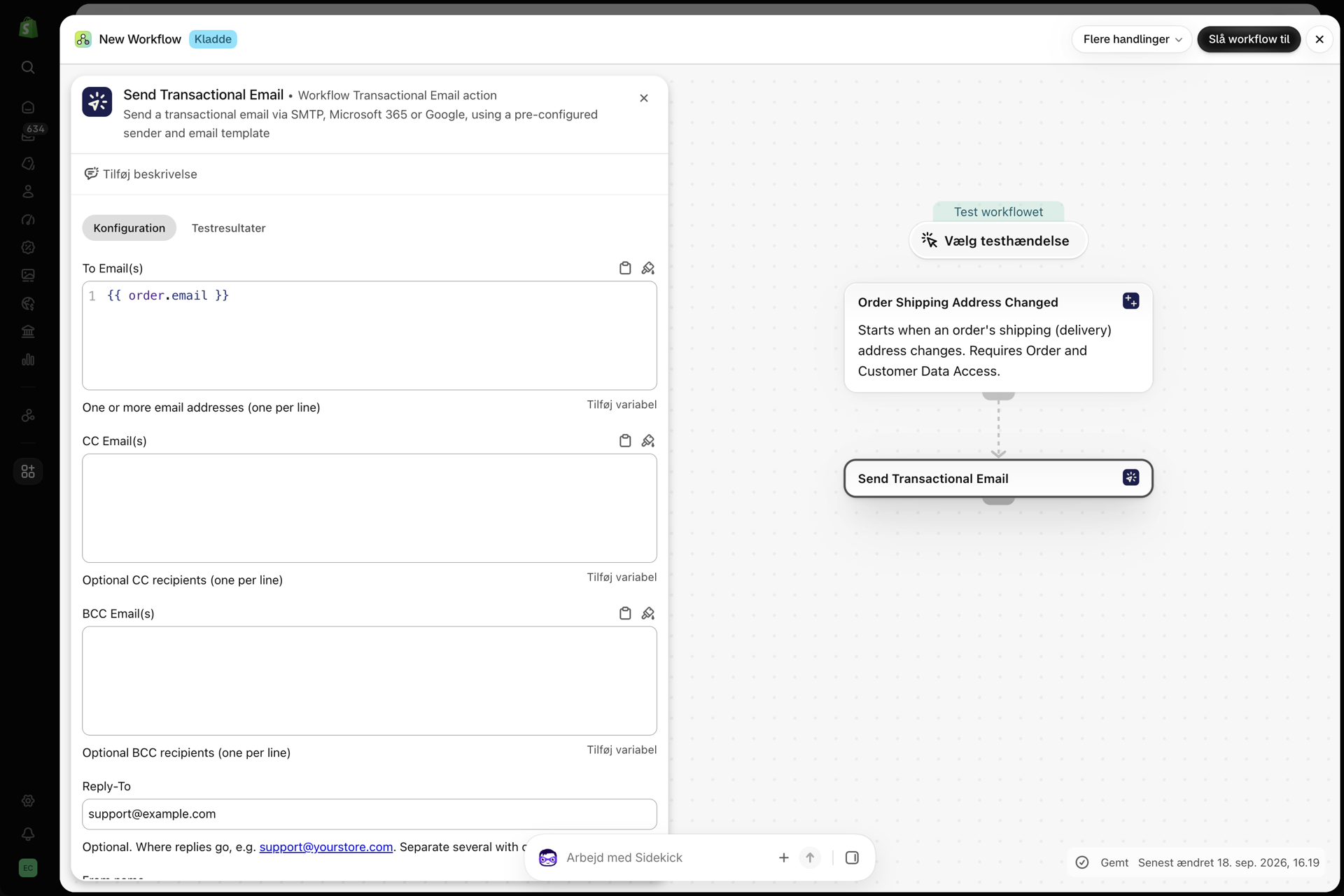Click the Sidekick plus attachment icon
Screen dimensions: 1344x896
784,857
